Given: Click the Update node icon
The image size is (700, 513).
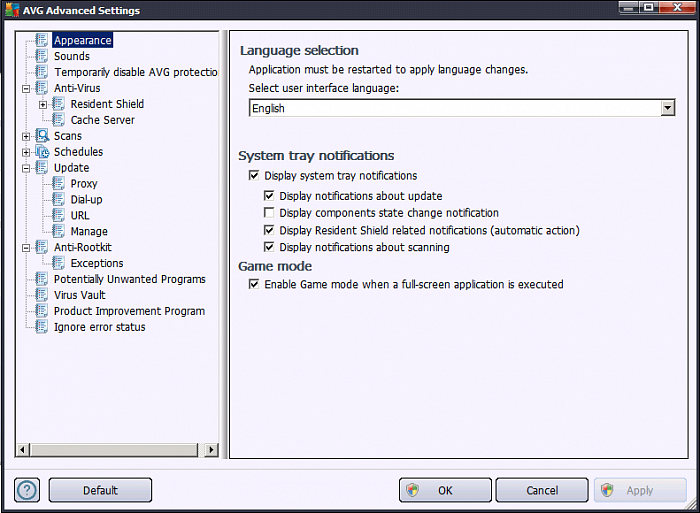Looking at the screenshot, I should (42, 167).
